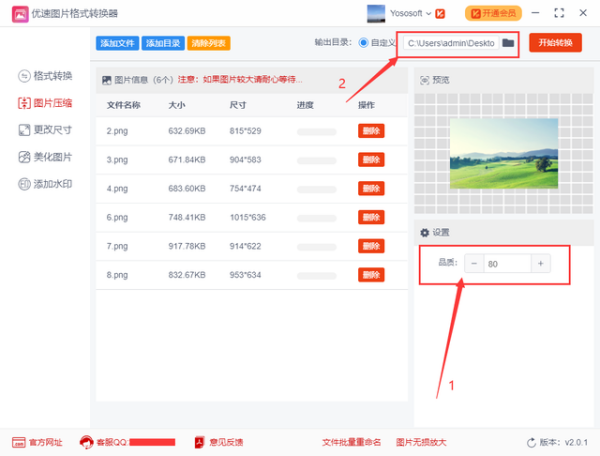
Task: Click the 添加目录 button
Action: (x=163, y=43)
